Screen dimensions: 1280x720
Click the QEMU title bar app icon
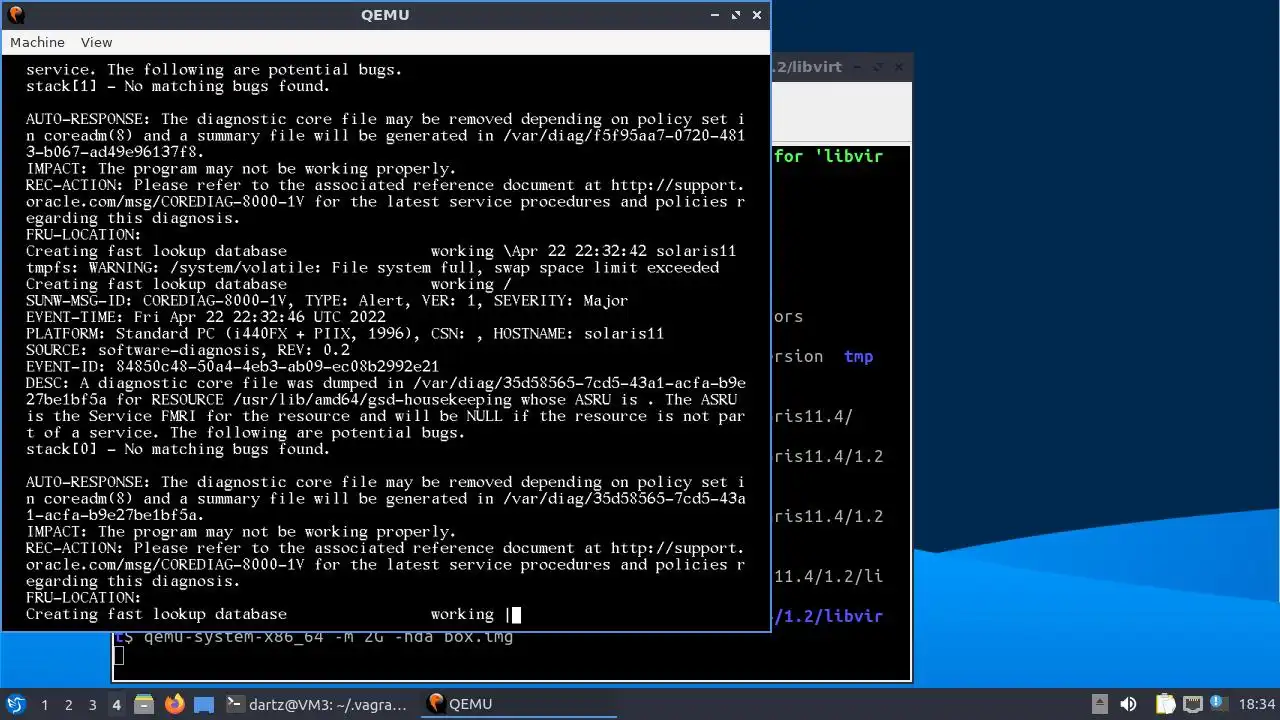(x=15, y=14)
